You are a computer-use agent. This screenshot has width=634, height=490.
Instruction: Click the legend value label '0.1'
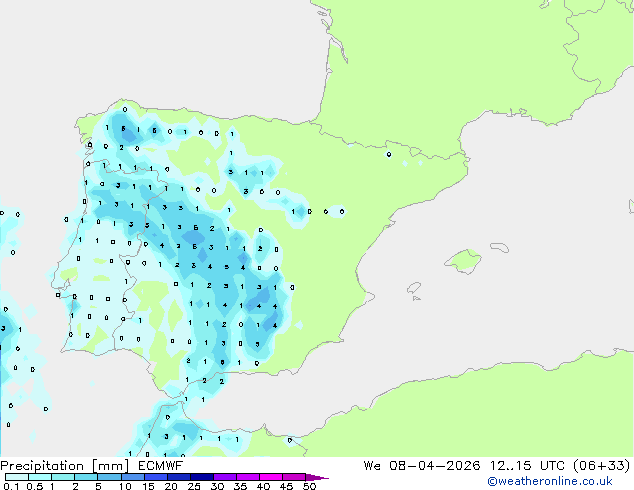click(x=11, y=486)
